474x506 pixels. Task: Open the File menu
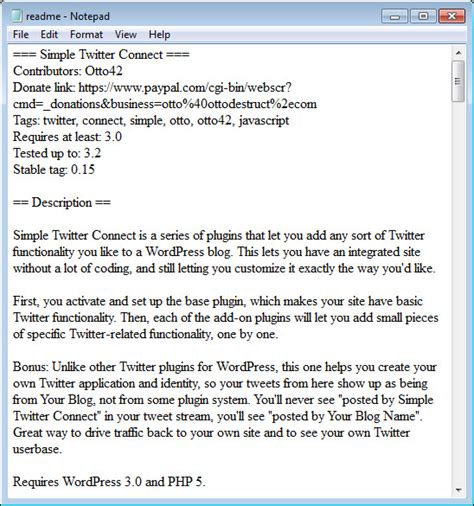[x=21, y=34]
